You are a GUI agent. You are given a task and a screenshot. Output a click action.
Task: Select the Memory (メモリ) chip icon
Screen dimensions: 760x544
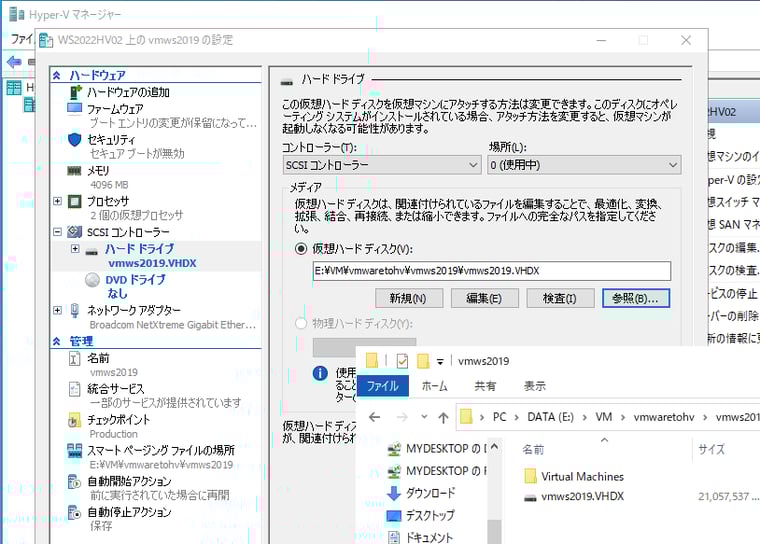[x=74, y=171]
